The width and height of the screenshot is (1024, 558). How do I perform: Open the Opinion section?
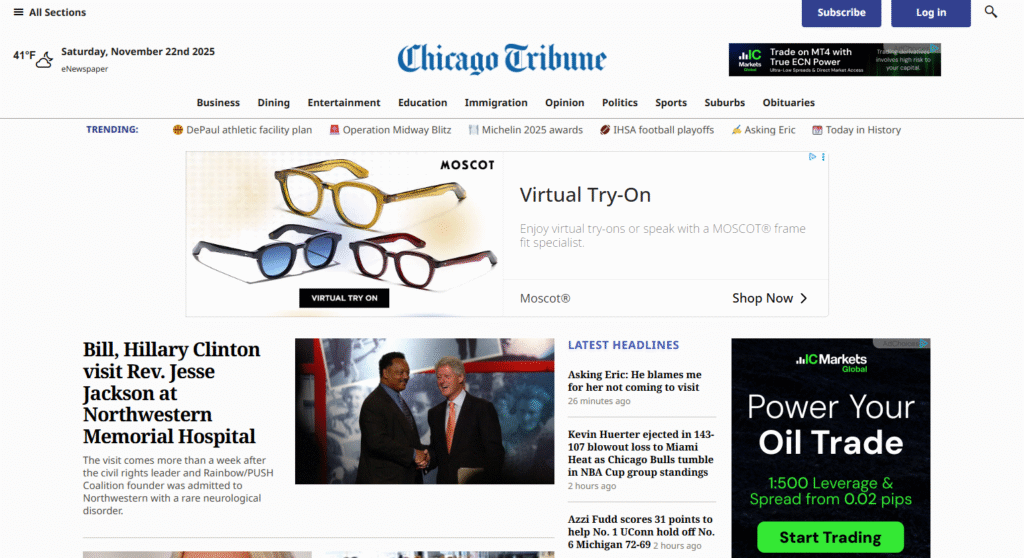click(x=564, y=103)
